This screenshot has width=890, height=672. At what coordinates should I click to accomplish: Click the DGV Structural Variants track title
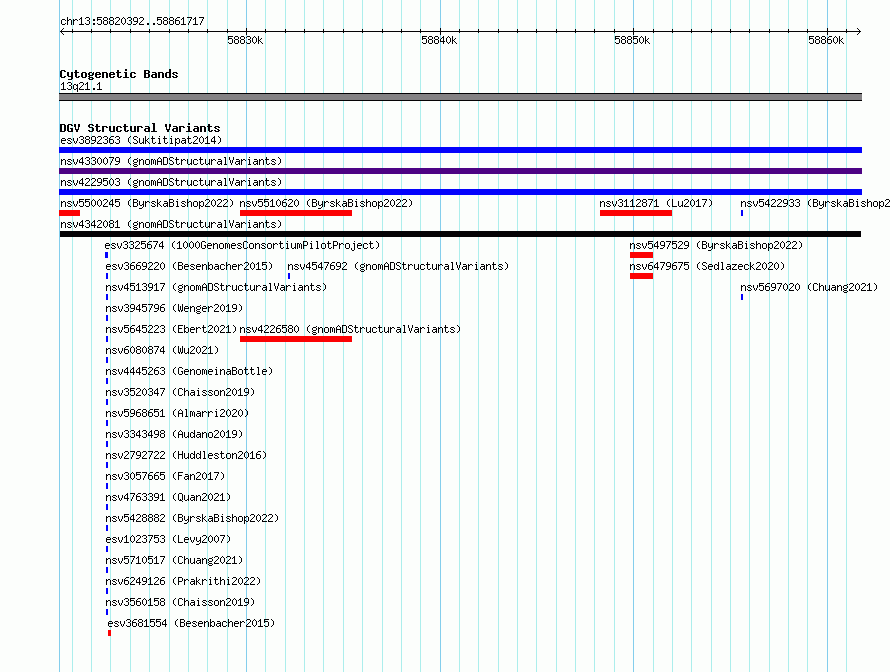click(140, 128)
